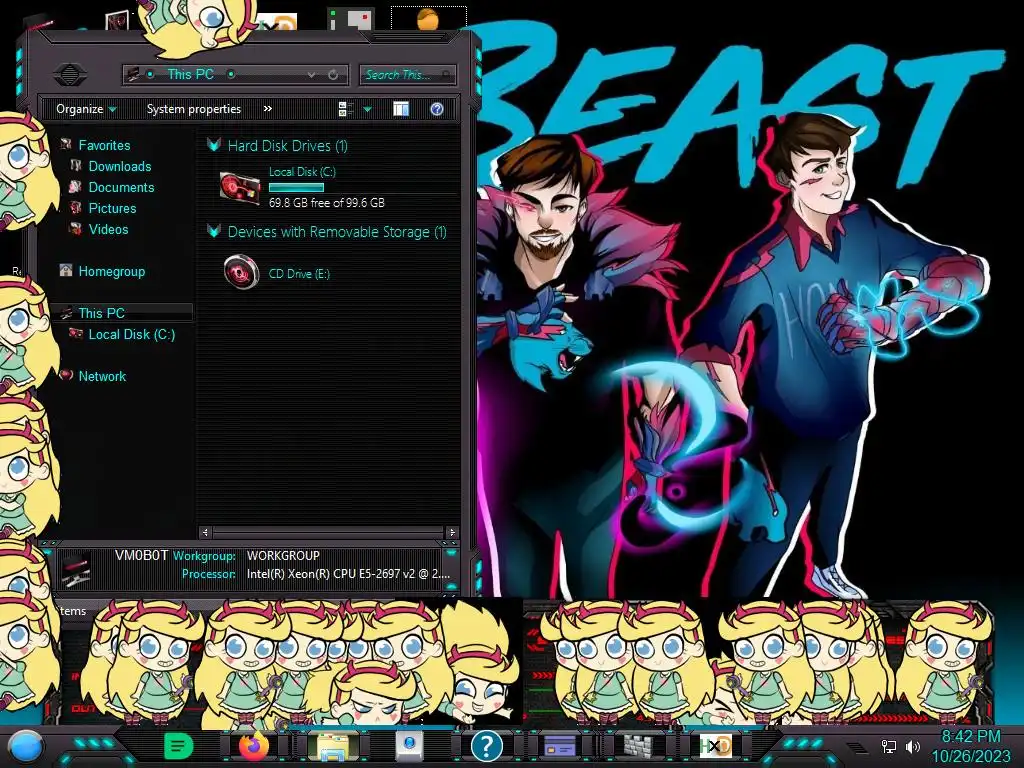Viewport: 1024px width, 768px height.
Task: Open the help question mark app on taskbar
Action: (487, 745)
